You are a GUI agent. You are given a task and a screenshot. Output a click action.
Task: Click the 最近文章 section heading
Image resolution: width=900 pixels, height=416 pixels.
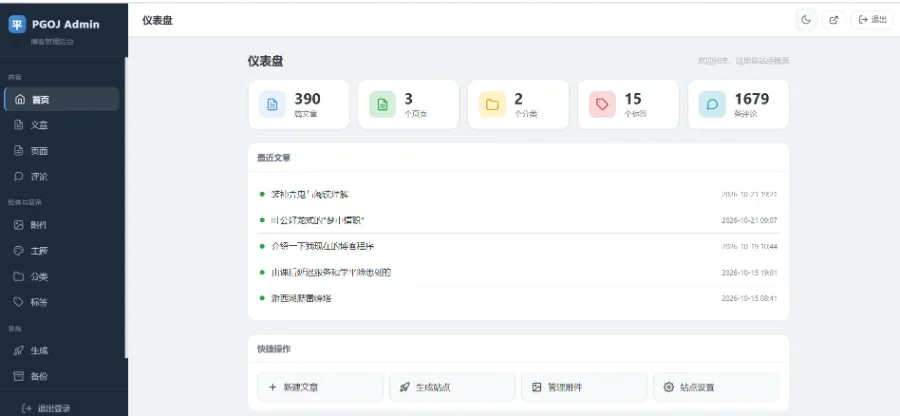(274, 158)
